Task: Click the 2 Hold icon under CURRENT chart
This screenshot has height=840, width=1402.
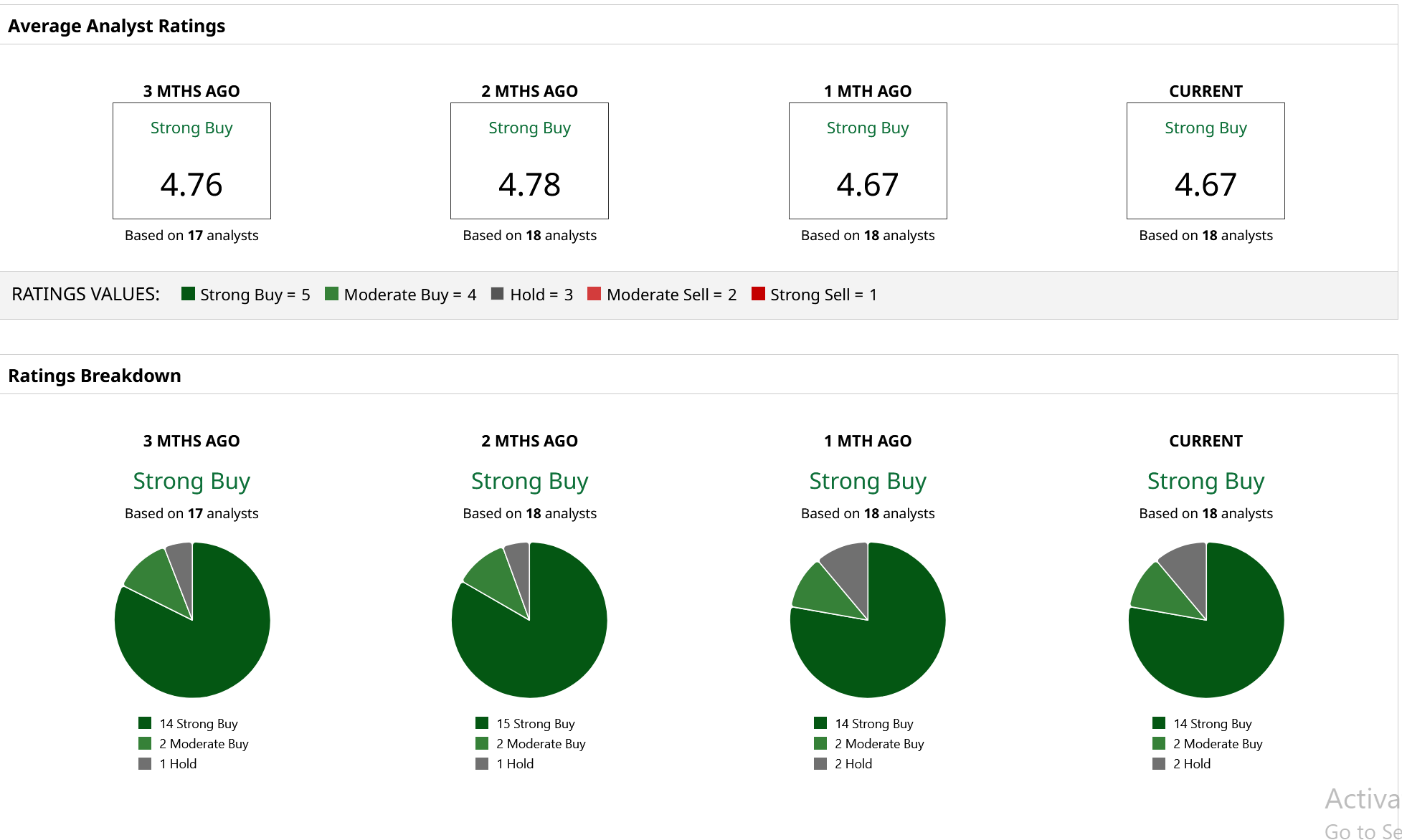Action: pyautogui.click(x=1159, y=763)
